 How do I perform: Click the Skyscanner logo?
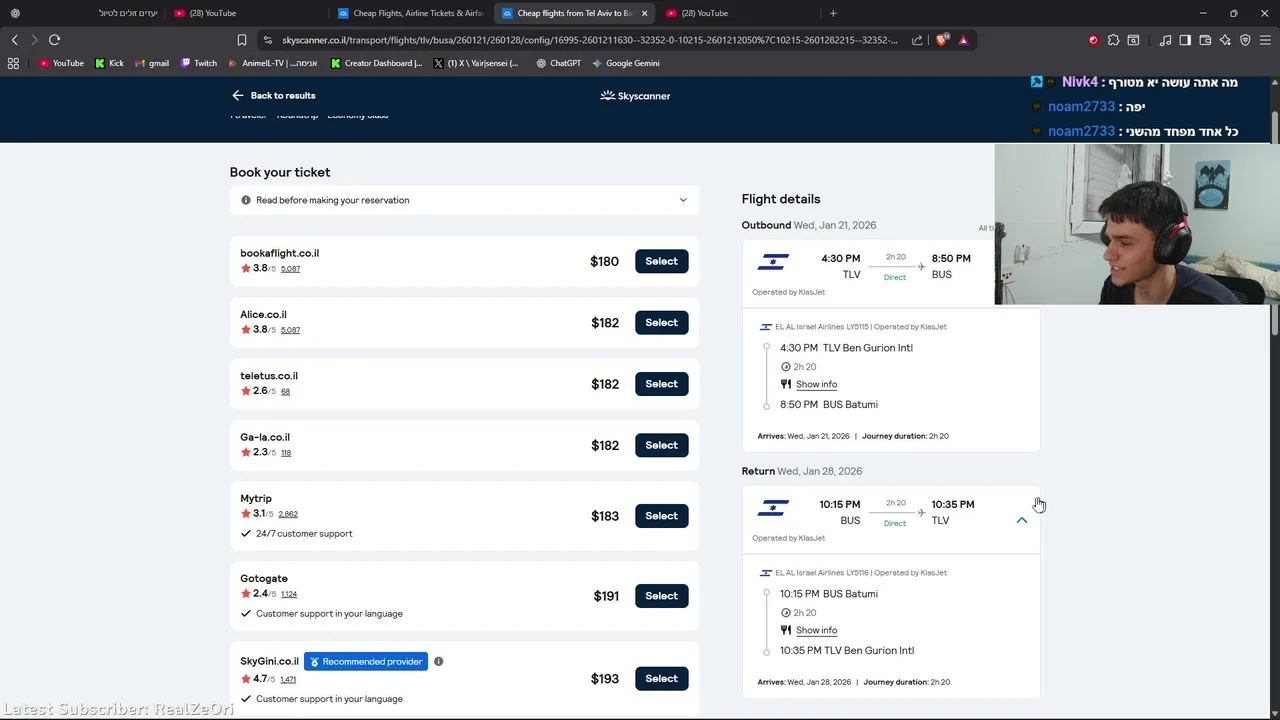[635, 96]
